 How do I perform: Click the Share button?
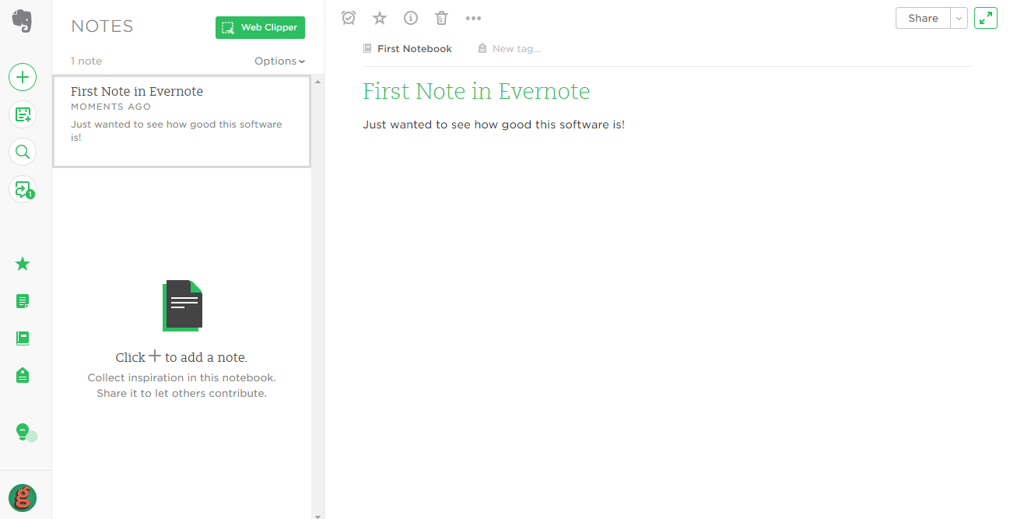[923, 18]
